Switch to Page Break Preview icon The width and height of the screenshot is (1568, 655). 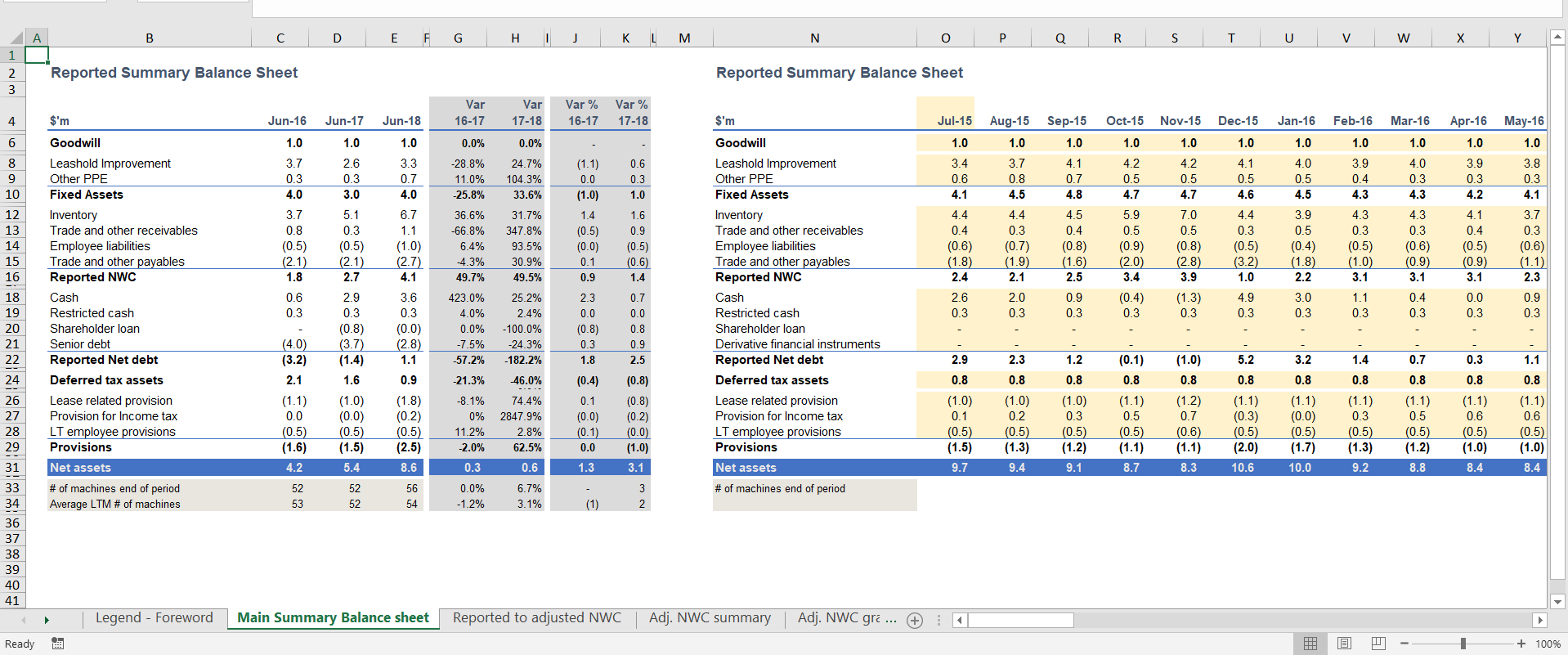(x=1378, y=644)
